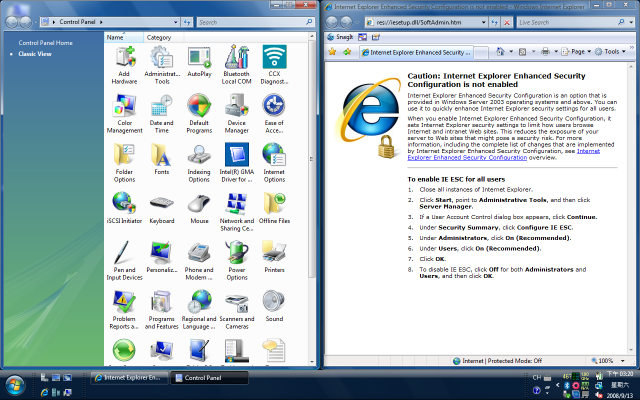Open AutoPlay settings icon
Screen dimensions: 640x400
point(199,62)
